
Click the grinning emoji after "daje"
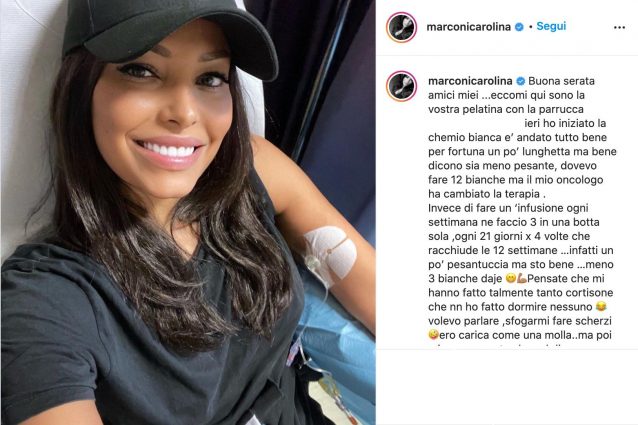pyautogui.click(x=511, y=279)
